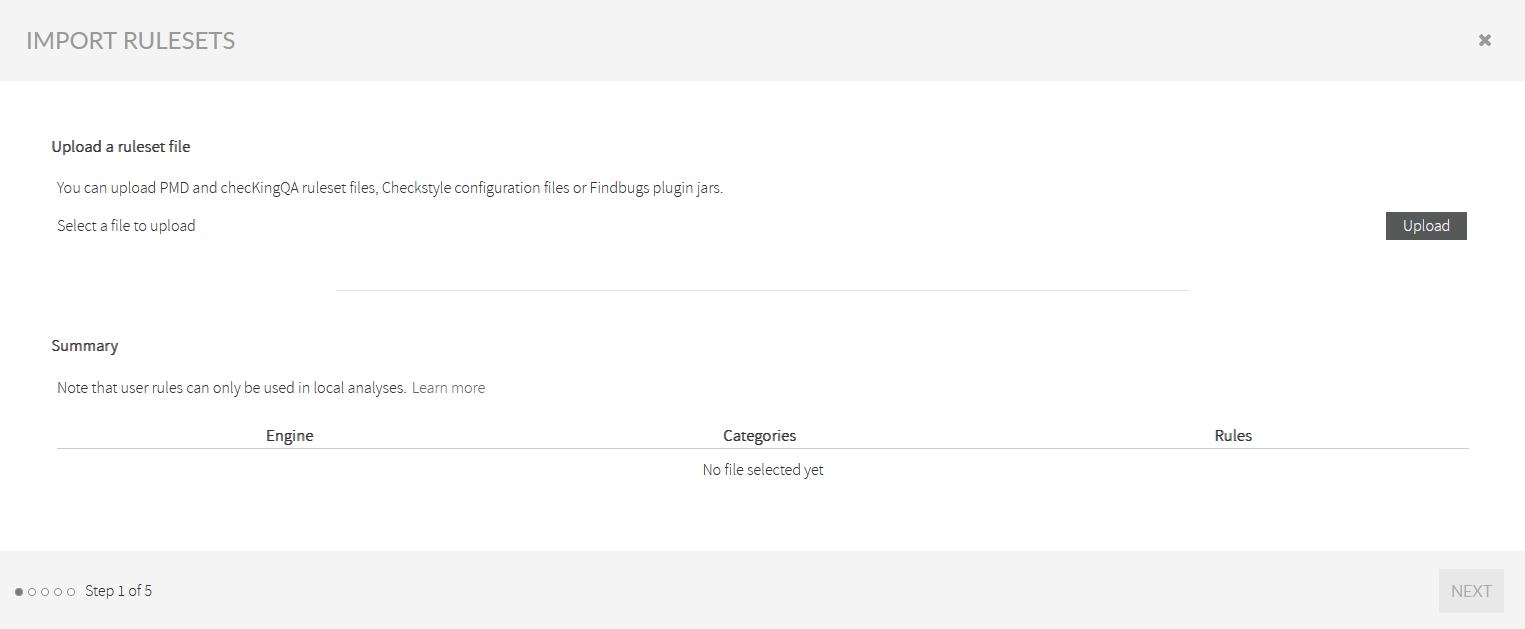Select the fourth step indicator dot
Image resolution: width=1525 pixels, height=629 pixels.
pos(58,591)
